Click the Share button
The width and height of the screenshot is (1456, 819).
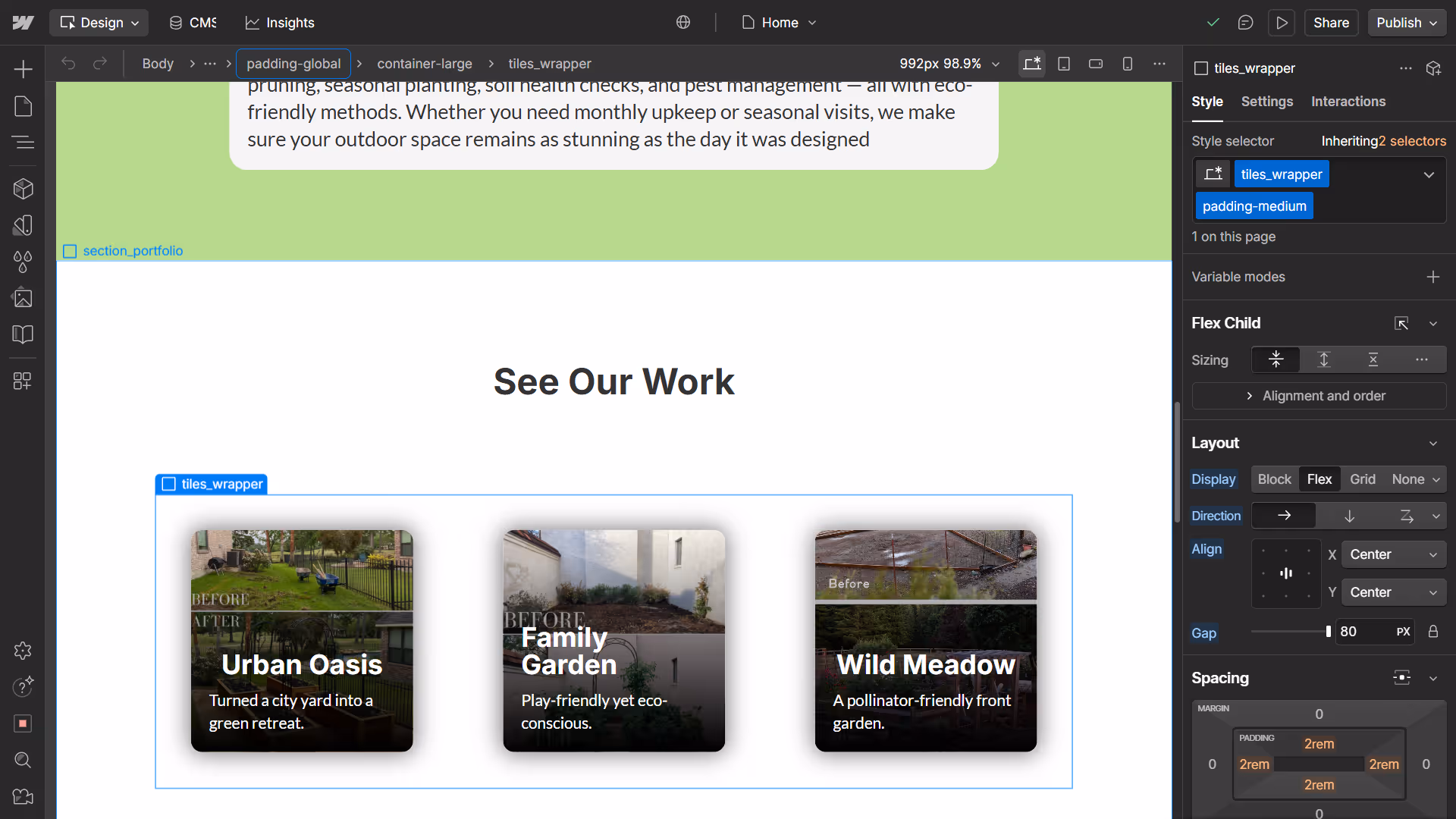1331,23
